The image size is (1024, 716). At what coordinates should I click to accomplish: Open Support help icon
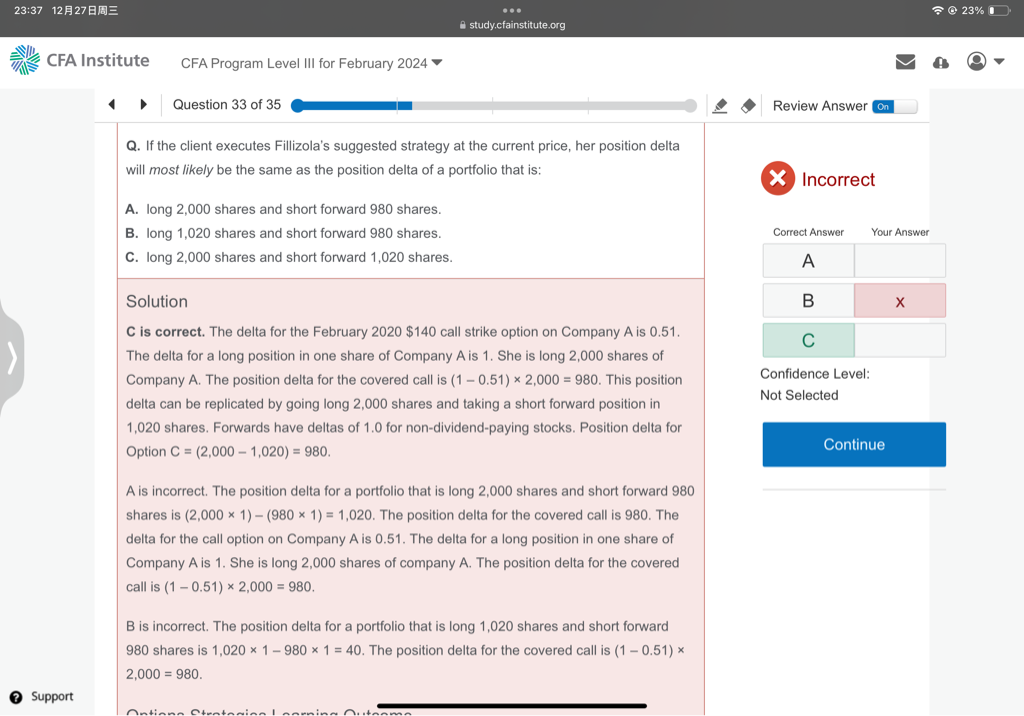click(16, 697)
